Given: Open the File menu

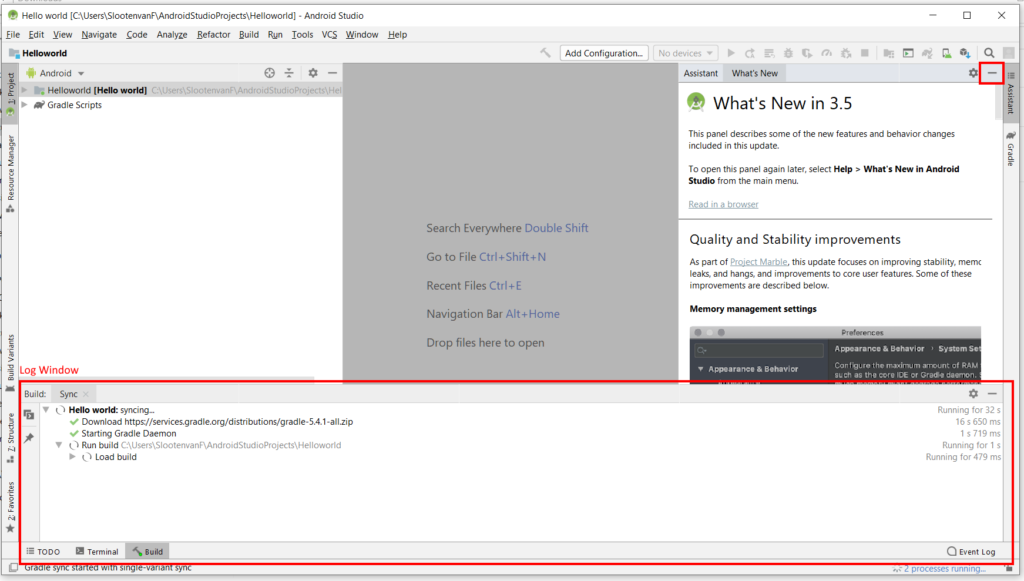Looking at the screenshot, I should click(13, 35).
